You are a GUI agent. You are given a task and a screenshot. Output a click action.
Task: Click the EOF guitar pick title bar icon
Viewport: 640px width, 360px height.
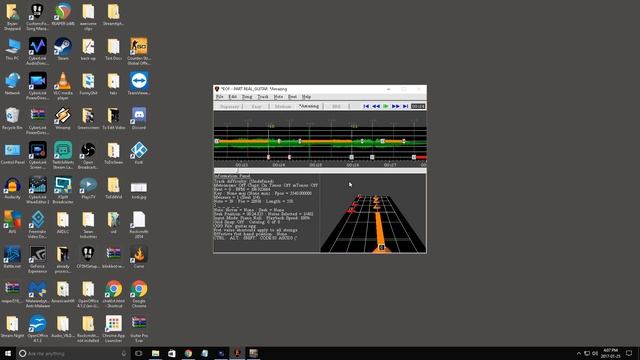point(217,89)
